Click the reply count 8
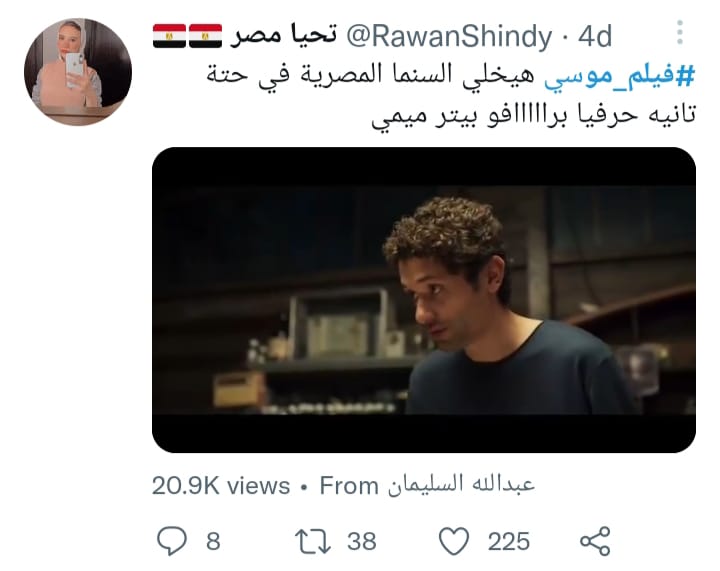 [x=213, y=541]
